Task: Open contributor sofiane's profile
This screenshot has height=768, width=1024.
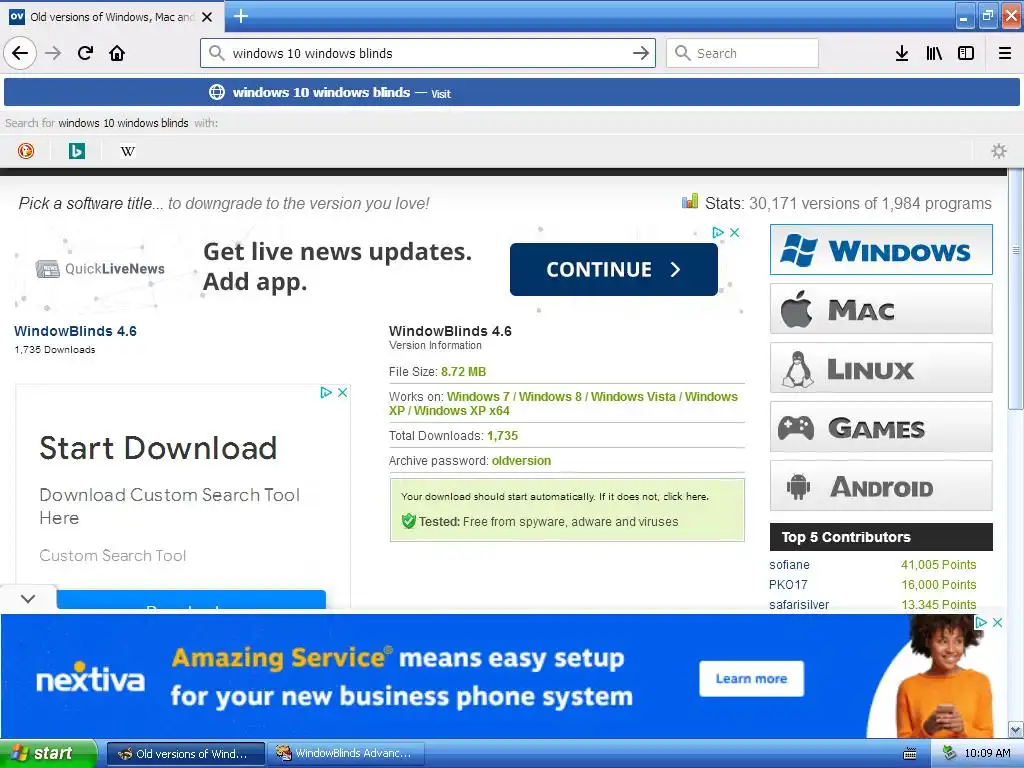Action: [789, 565]
